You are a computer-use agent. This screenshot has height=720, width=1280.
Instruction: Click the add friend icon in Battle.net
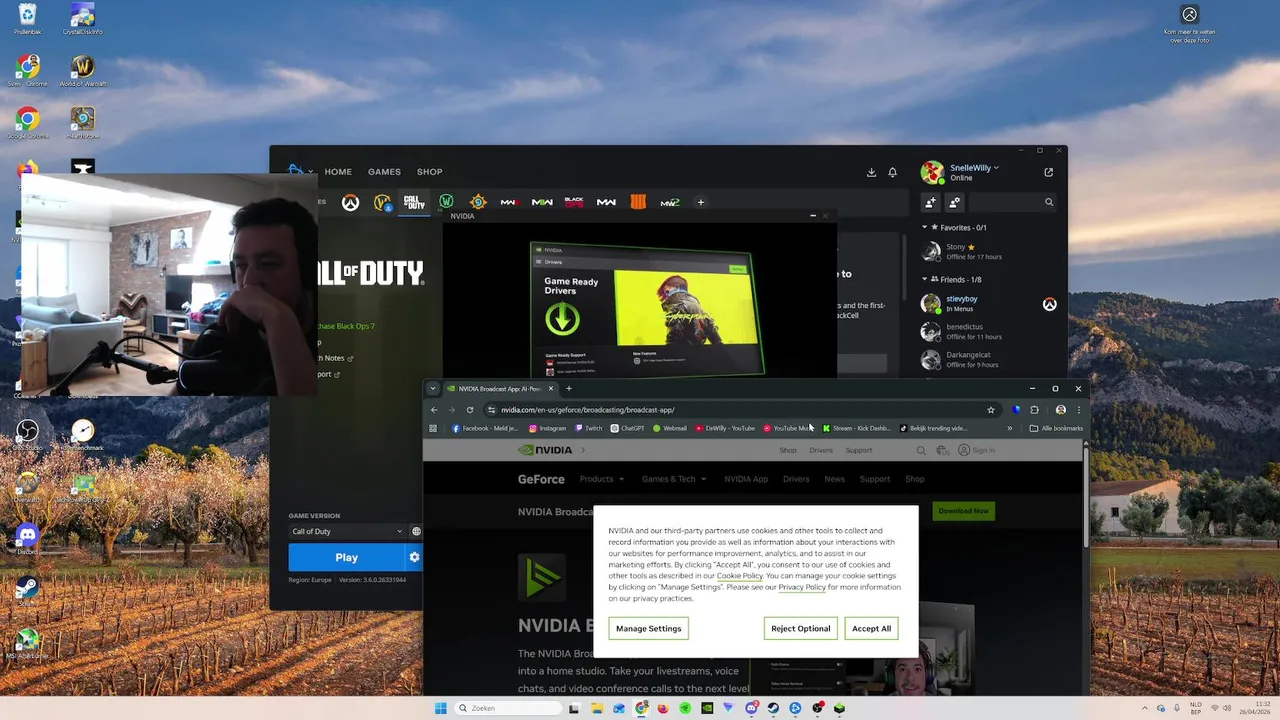click(x=931, y=202)
